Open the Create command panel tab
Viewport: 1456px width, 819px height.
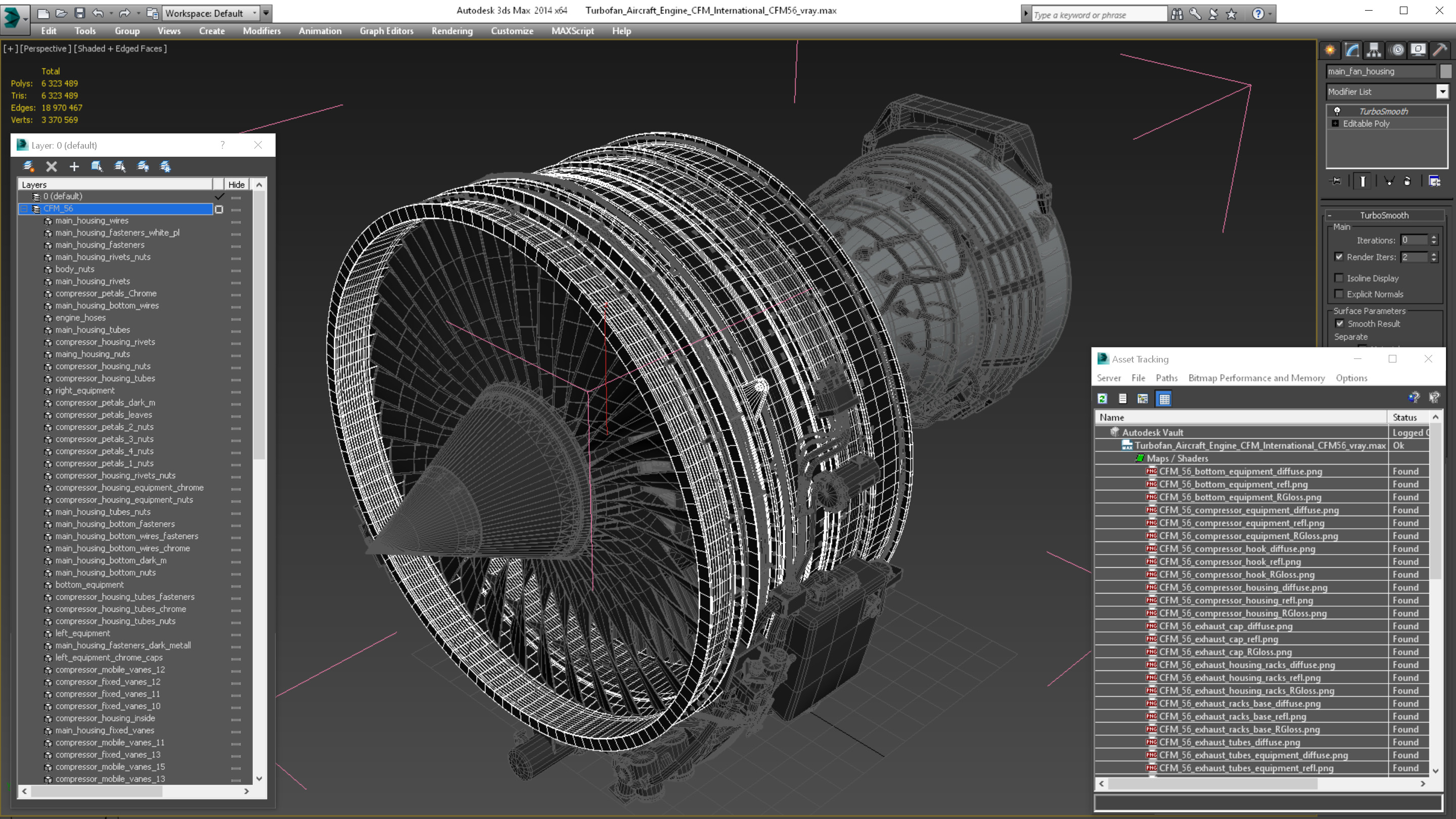tap(1330, 51)
